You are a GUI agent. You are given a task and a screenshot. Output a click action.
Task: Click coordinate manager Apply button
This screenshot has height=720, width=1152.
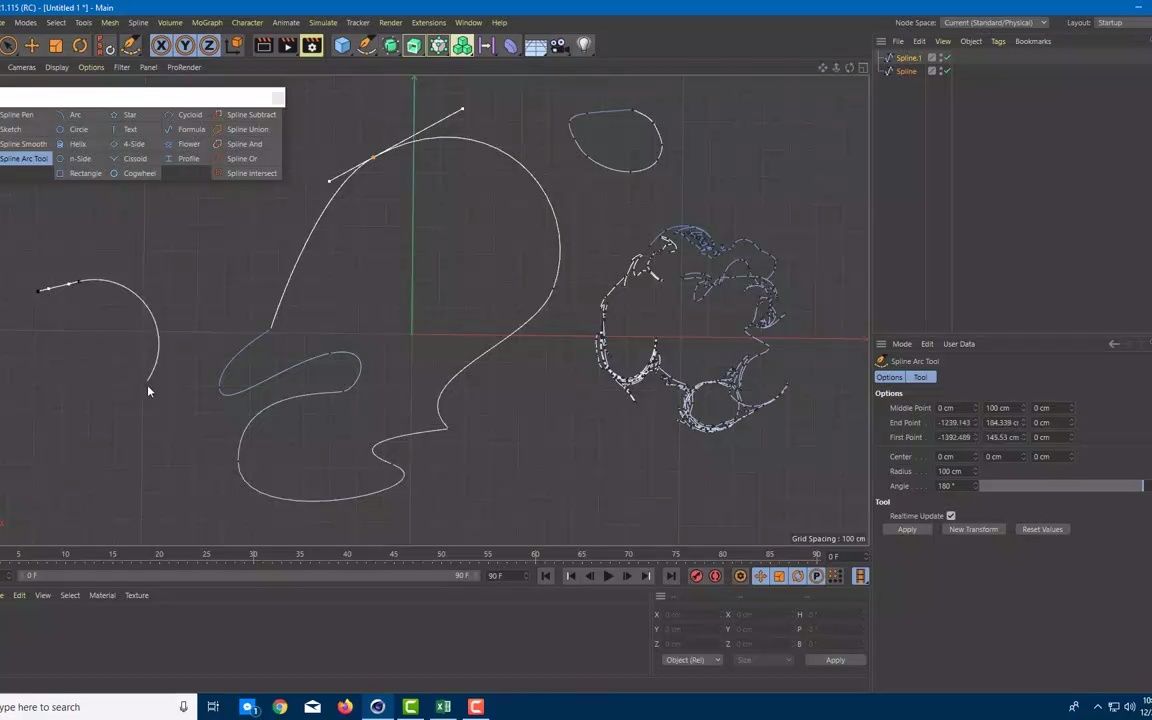835,660
